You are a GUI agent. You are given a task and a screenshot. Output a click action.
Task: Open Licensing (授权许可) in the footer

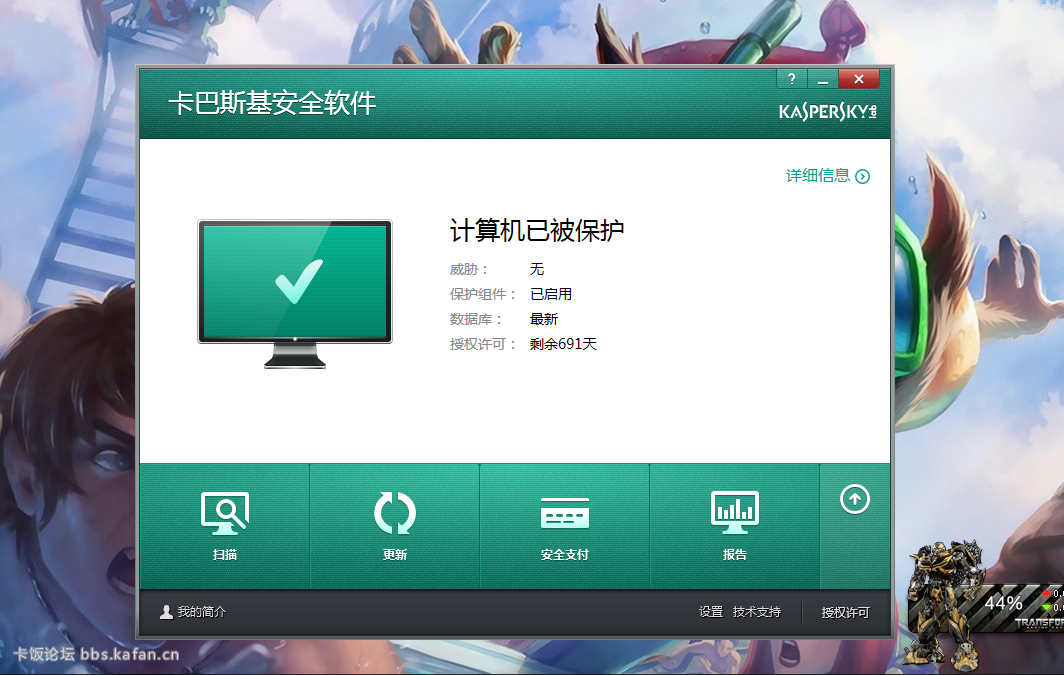[x=846, y=613]
